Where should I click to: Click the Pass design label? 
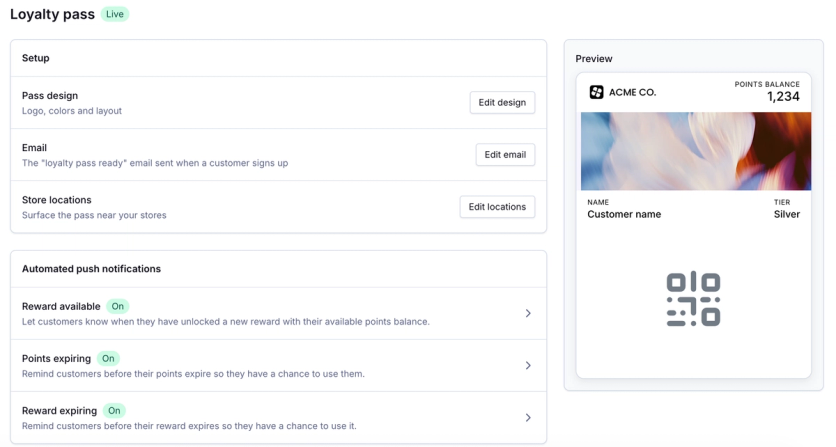point(50,95)
